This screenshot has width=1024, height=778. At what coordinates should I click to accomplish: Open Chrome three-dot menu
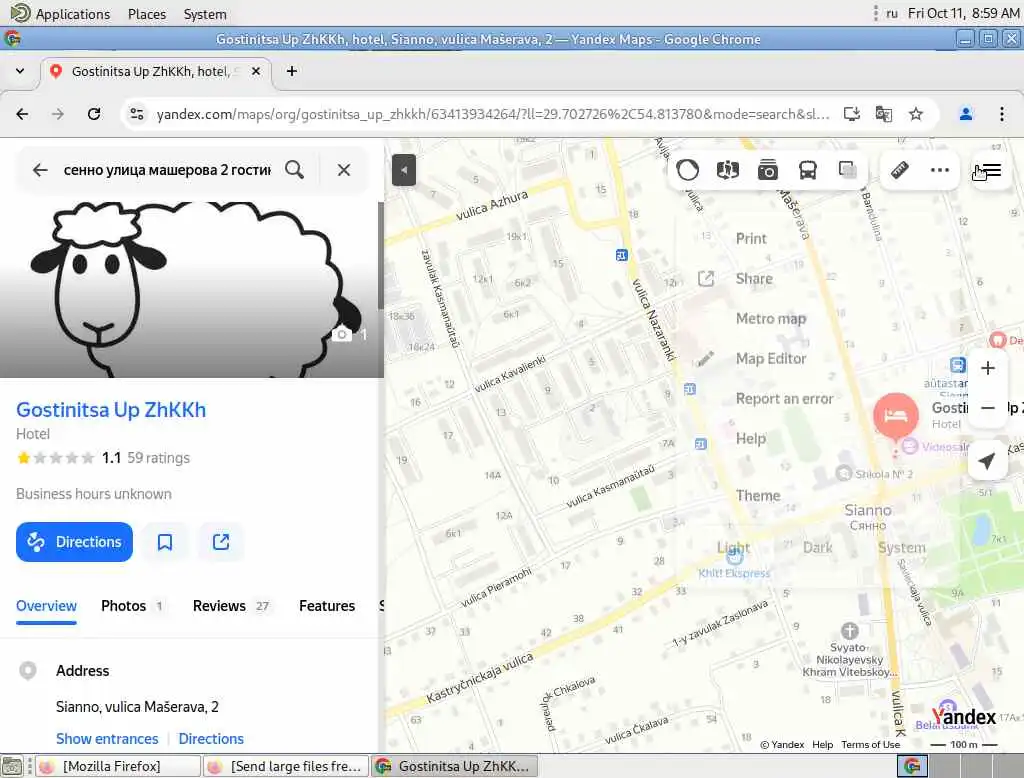click(x=1002, y=114)
